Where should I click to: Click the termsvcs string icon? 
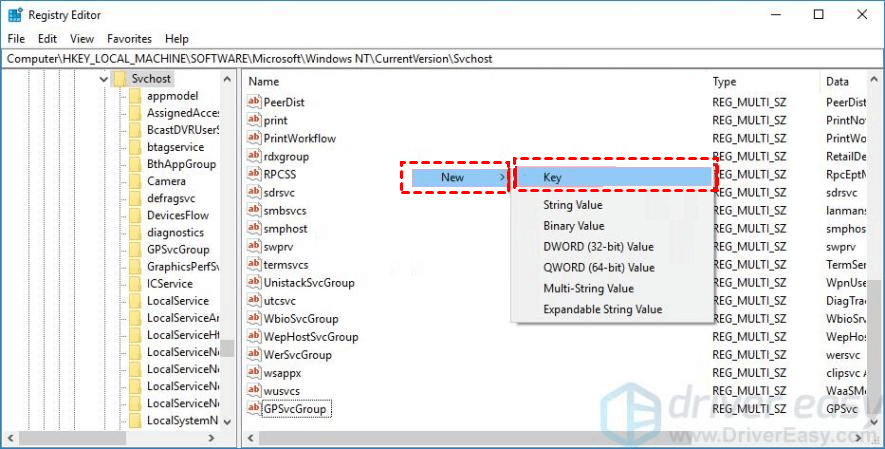254,265
